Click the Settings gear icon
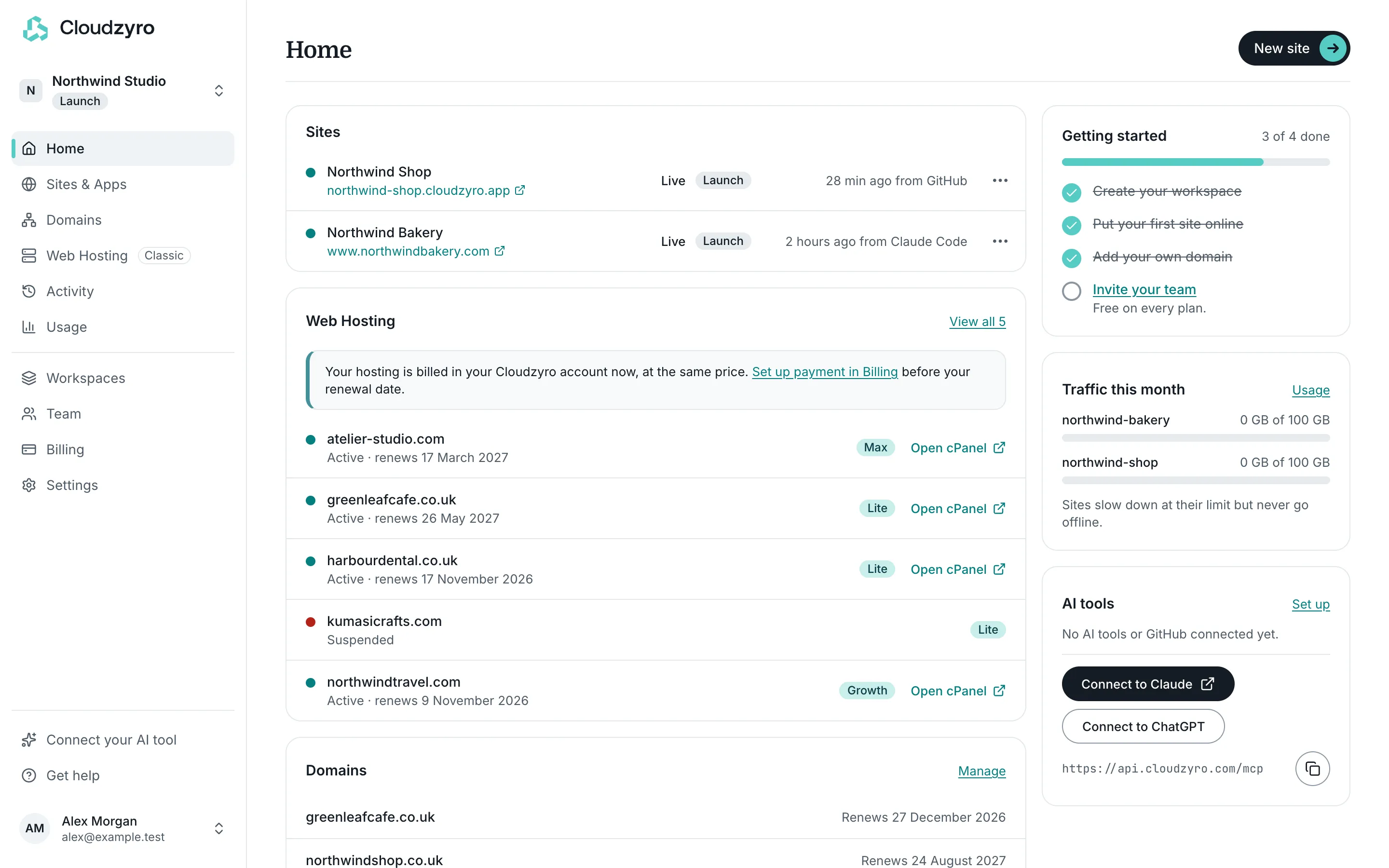 (29, 485)
